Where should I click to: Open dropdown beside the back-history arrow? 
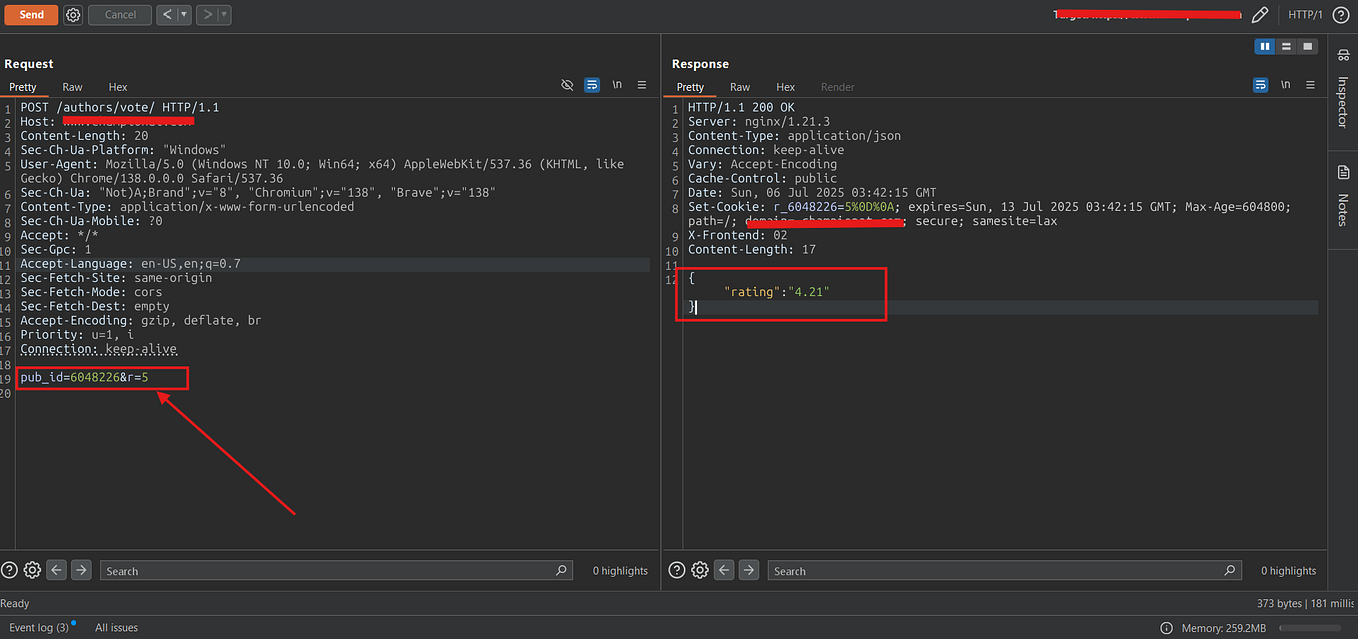182,15
